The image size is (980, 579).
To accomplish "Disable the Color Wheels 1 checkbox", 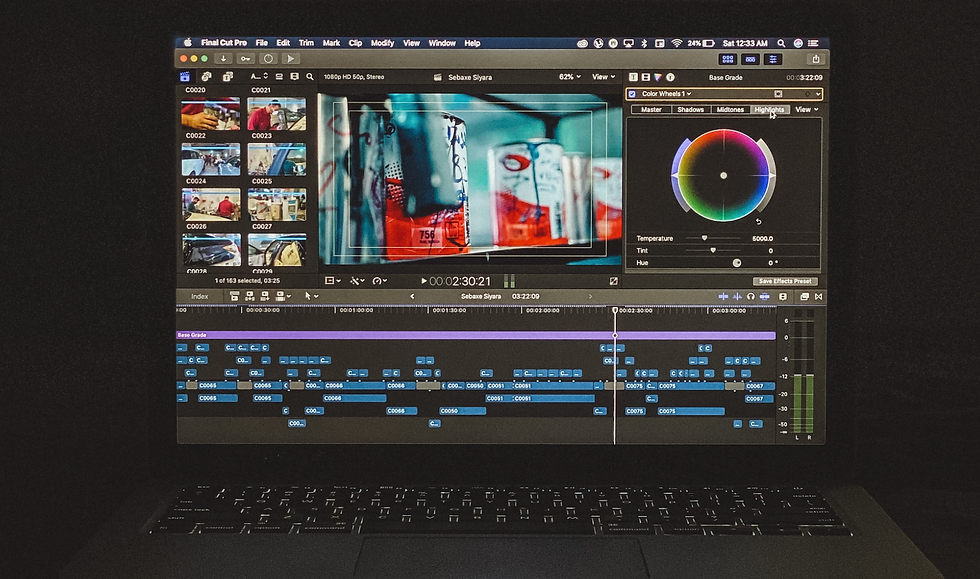I will 632,94.
